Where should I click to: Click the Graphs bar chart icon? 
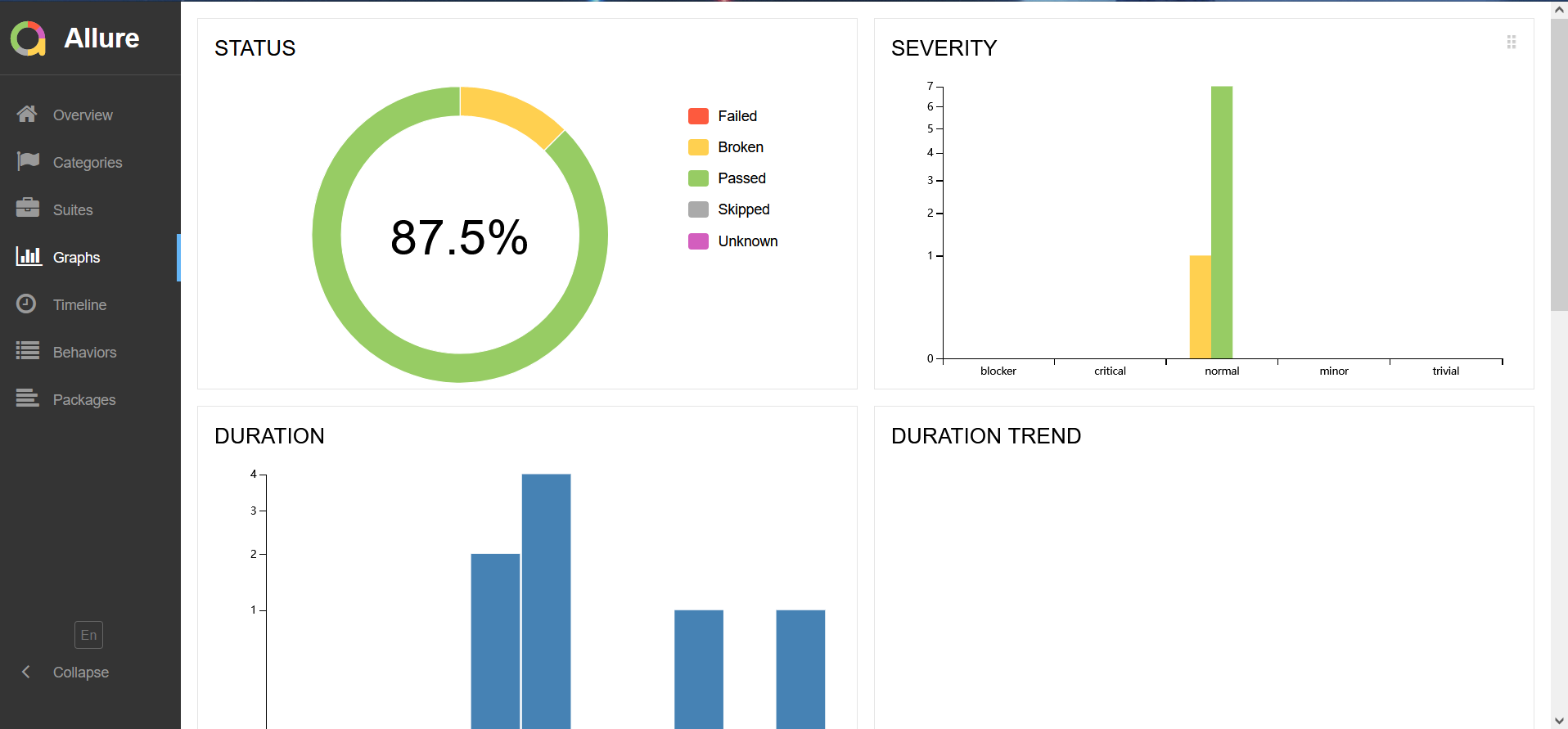click(x=28, y=256)
